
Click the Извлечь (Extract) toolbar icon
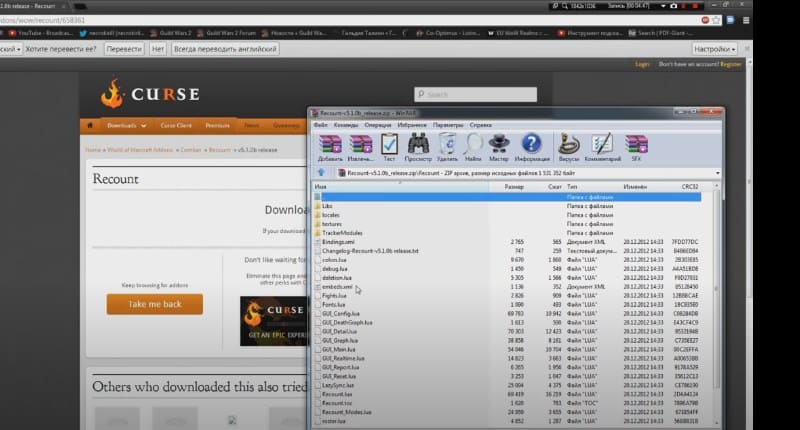361,146
